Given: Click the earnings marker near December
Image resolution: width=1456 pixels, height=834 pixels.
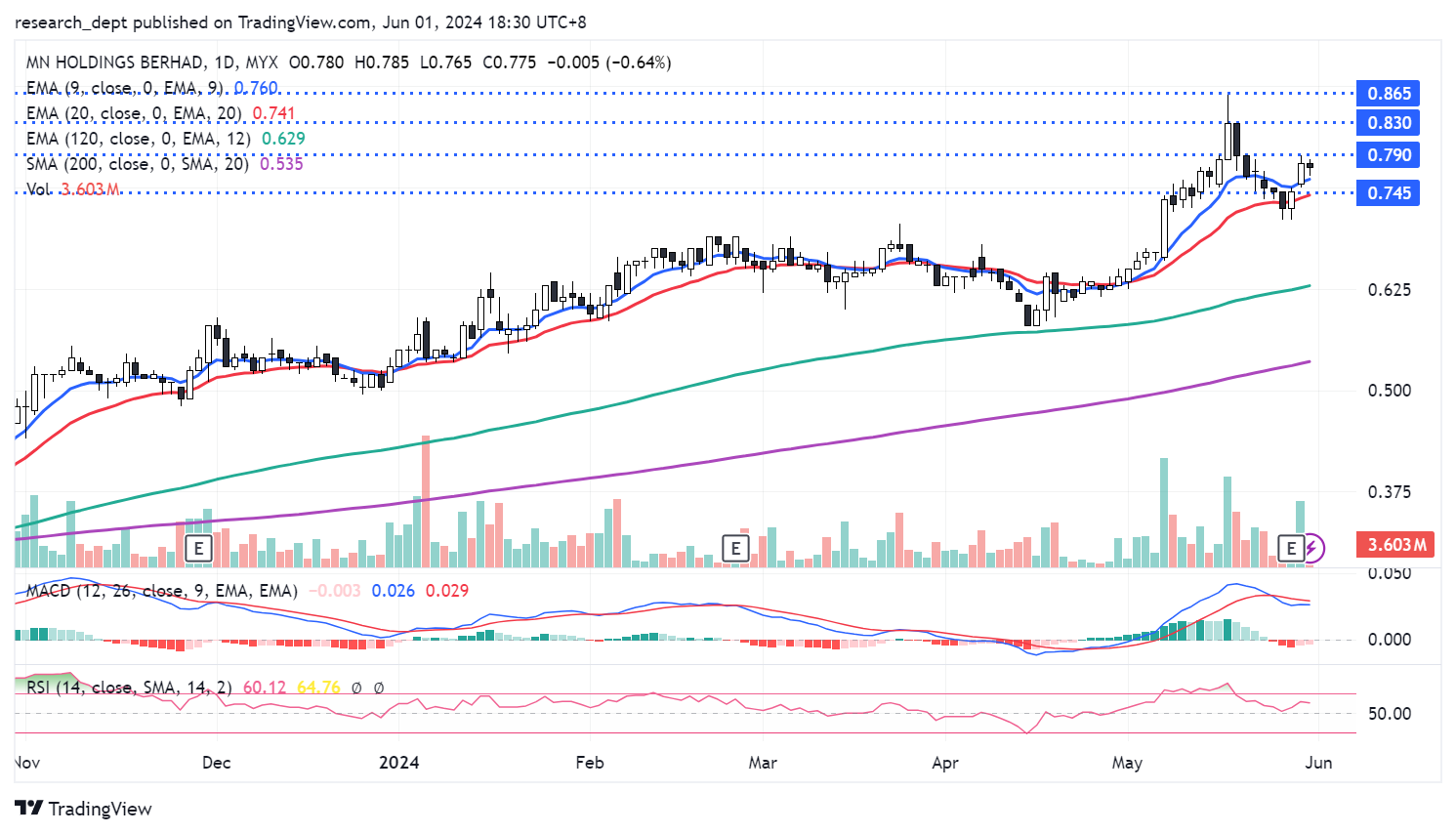Looking at the screenshot, I should pos(199,548).
